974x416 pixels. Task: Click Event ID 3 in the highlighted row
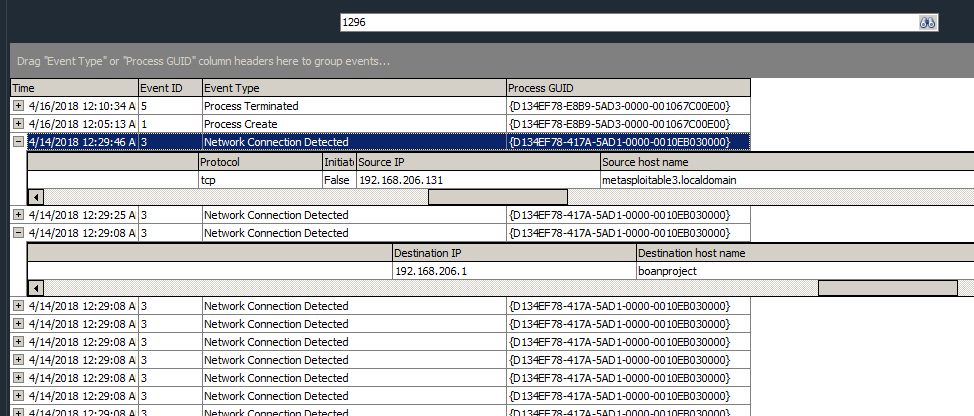point(170,142)
